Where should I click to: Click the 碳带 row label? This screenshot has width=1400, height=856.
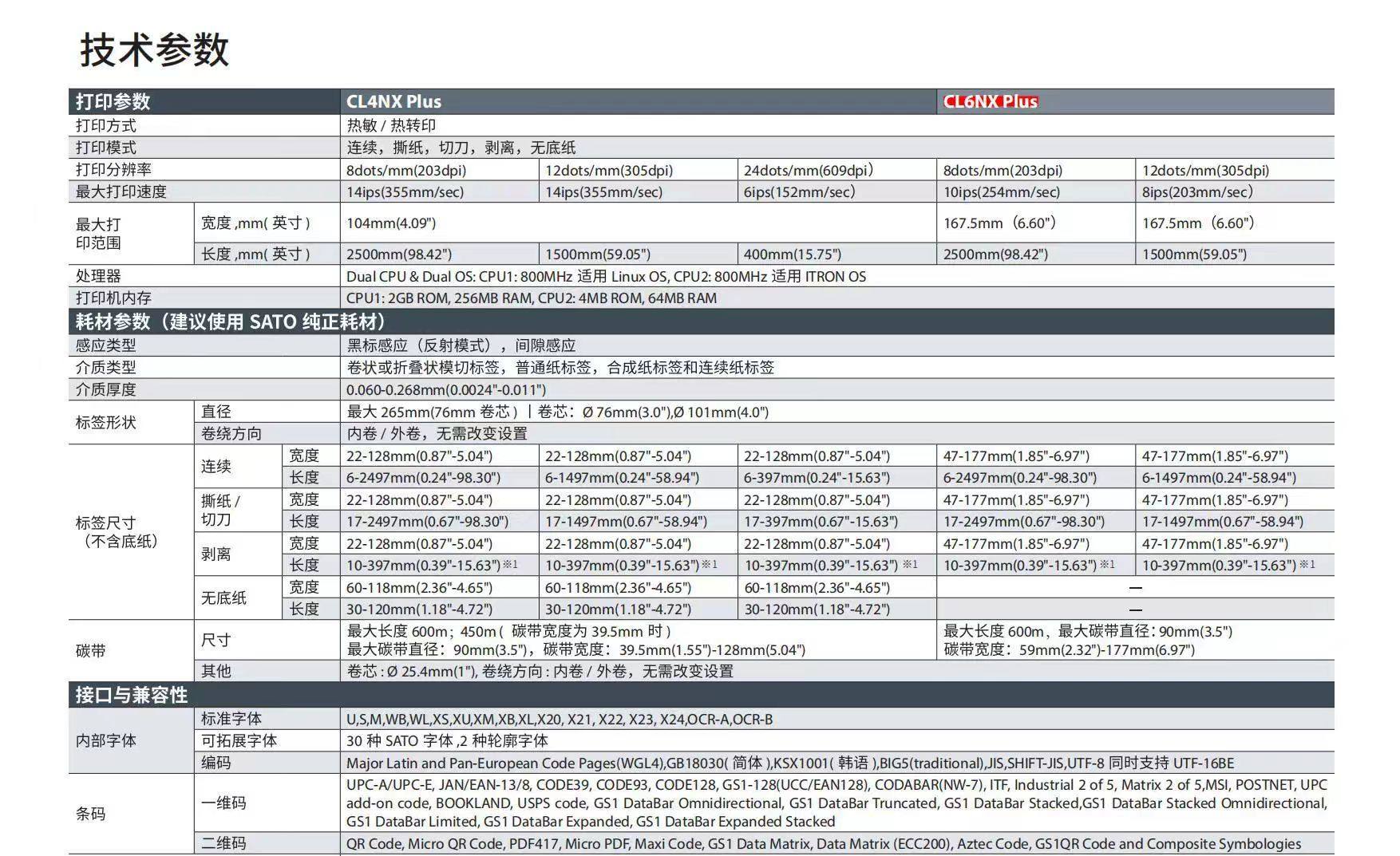pyautogui.click(x=91, y=650)
